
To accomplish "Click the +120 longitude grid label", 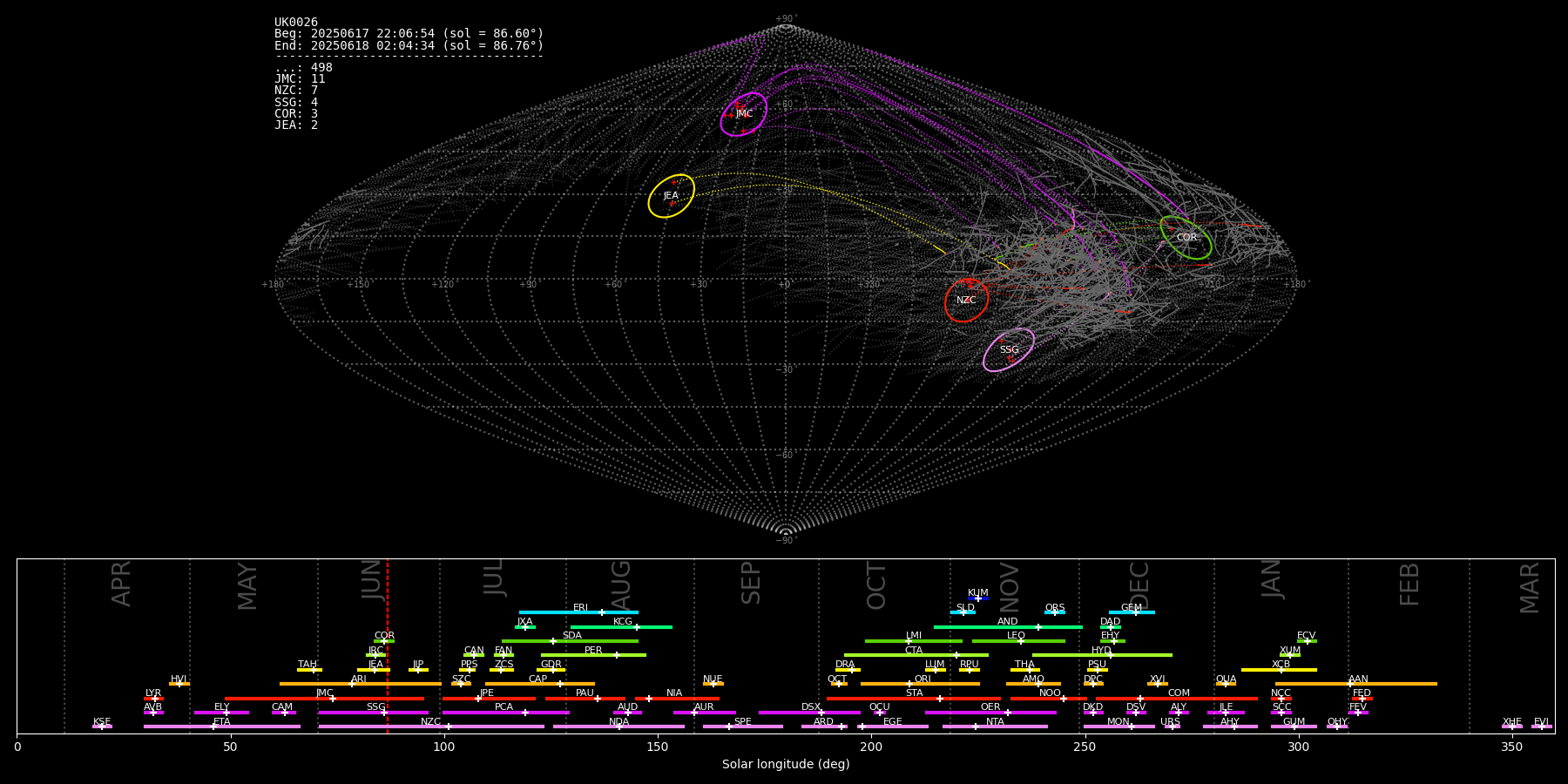I will (x=443, y=284).
